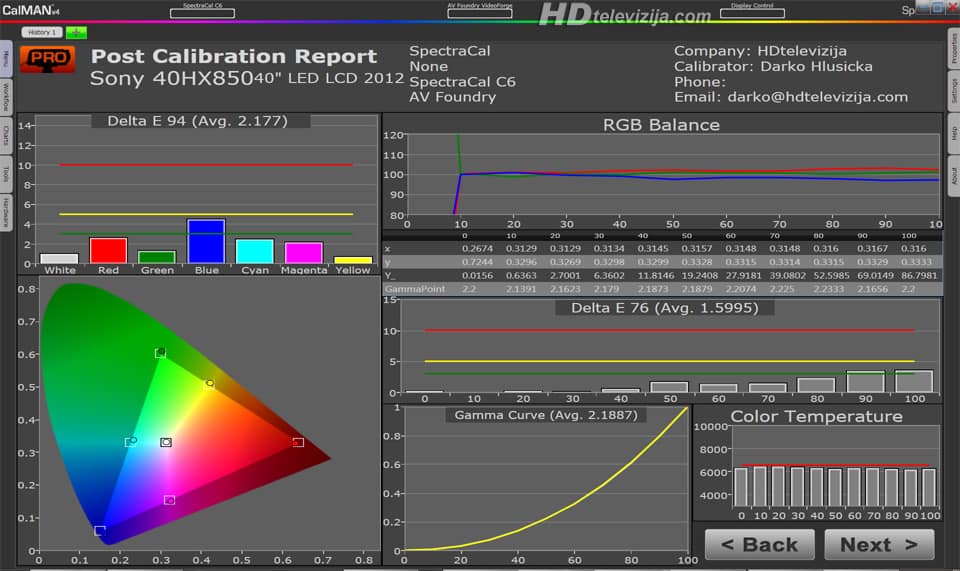
Task: Click the 80 bar in Delta E 76 chart
Action: point(816,385)
